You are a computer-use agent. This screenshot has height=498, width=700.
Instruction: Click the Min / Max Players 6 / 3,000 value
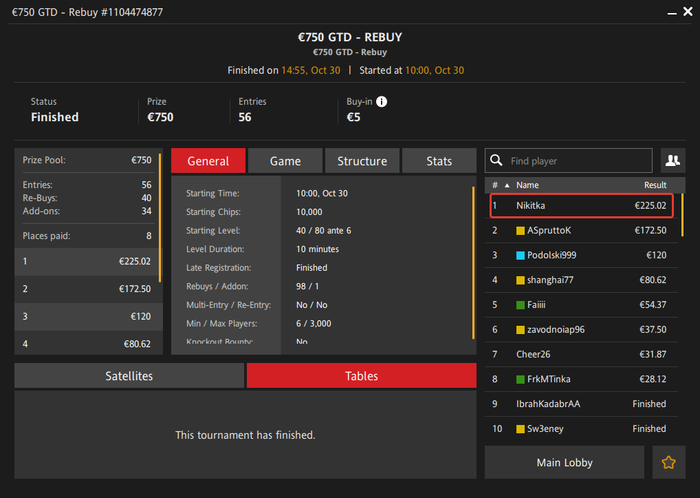(x=313, y=324)
